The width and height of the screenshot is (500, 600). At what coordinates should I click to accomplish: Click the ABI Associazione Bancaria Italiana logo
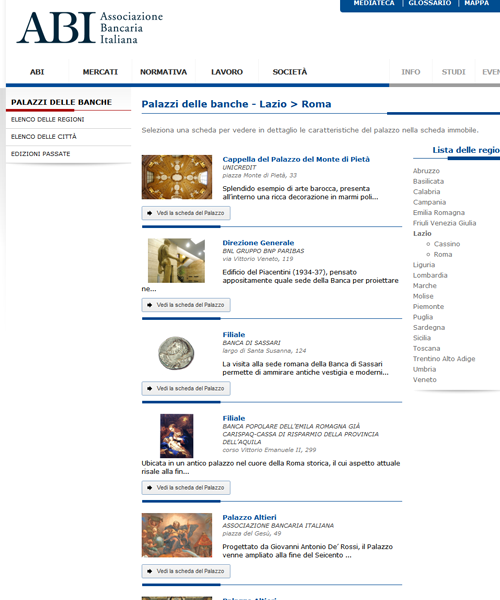pyautogui.click(x=90, y=28)
